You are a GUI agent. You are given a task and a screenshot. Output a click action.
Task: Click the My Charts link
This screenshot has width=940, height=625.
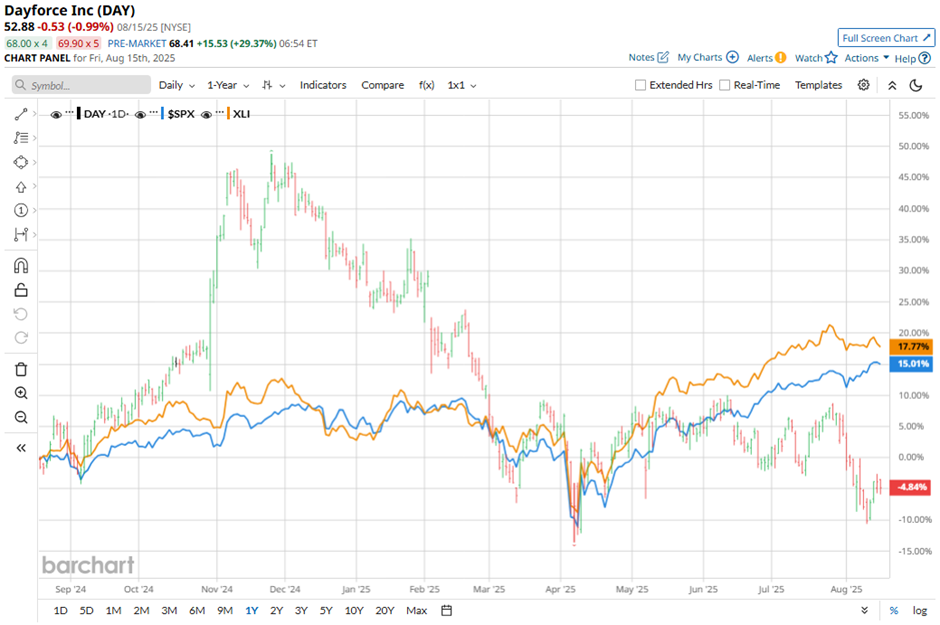[700, 58]
